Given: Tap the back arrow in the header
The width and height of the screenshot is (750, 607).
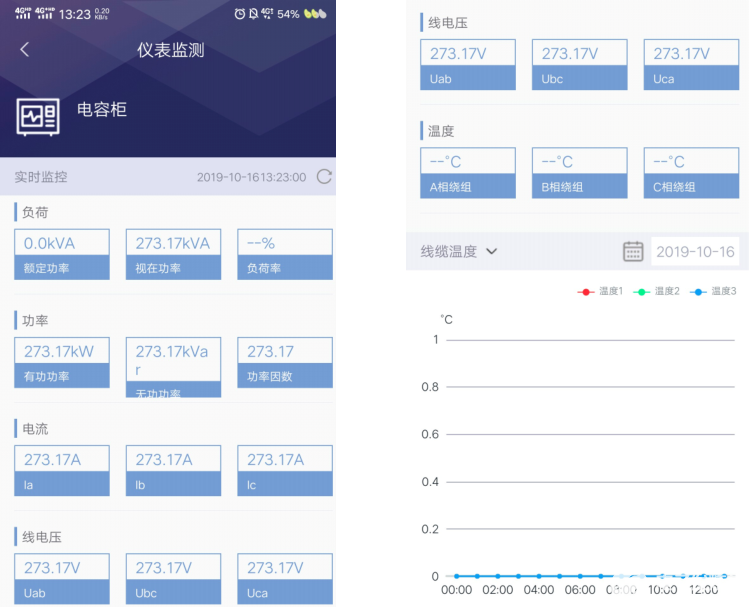Looking at the screenshot, I should point(25,49).
